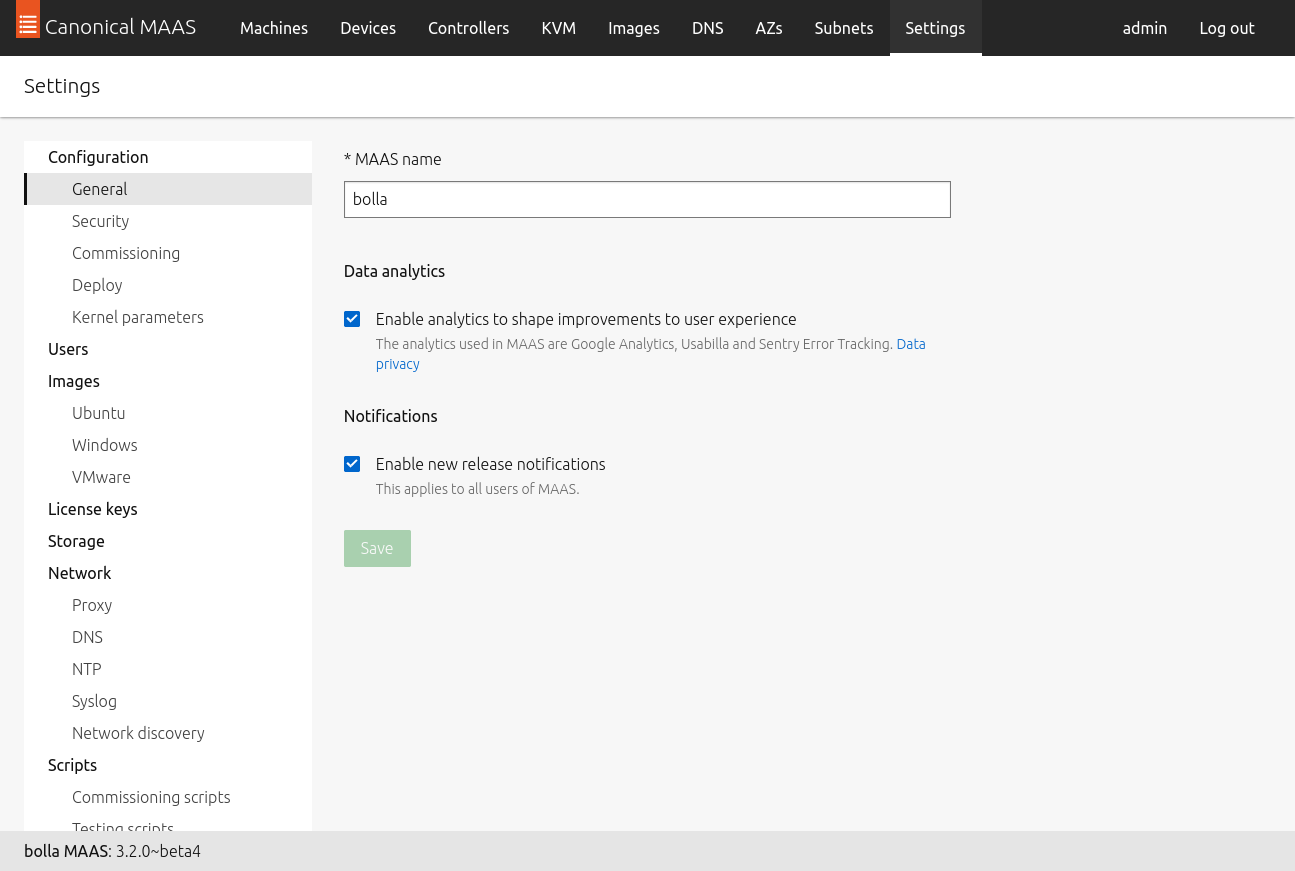The width and height of the screenshot is (1295, 871).
Task: Click the admin account link
Action: (1144, 28)
